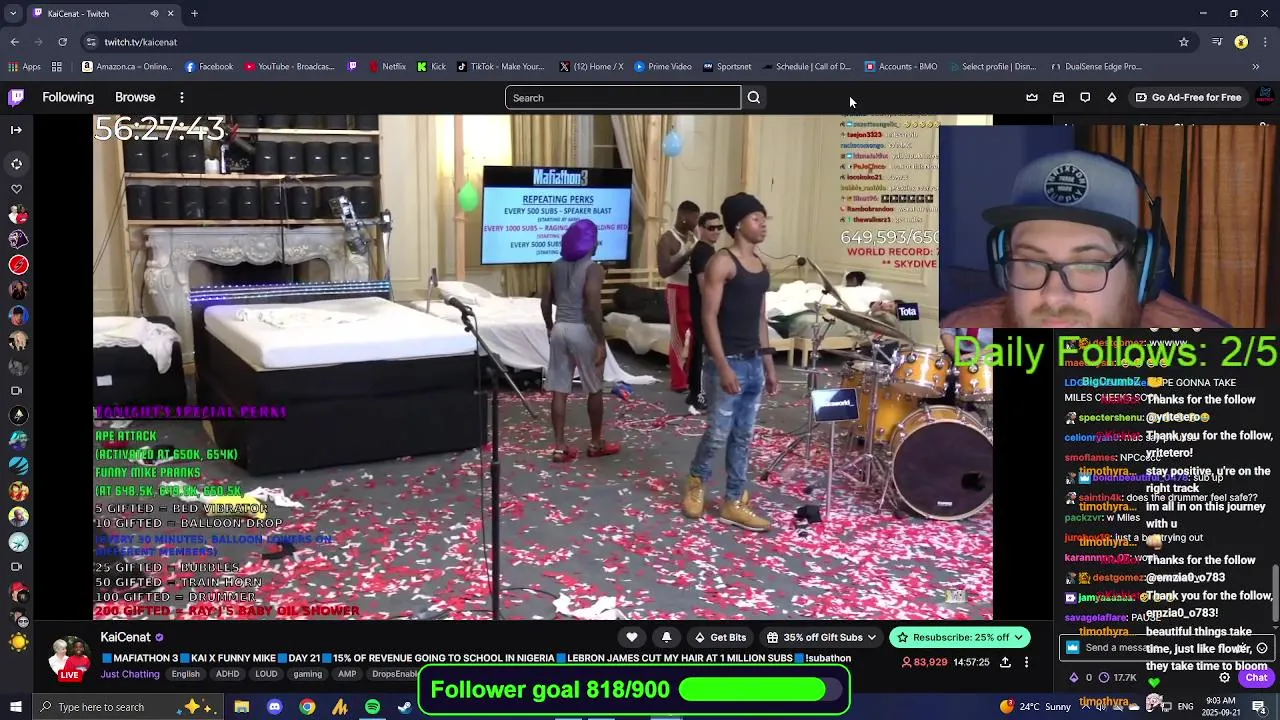1280x720 pixels.
Task: Open the Prime Video bookmark
Action: pos(662,67)
